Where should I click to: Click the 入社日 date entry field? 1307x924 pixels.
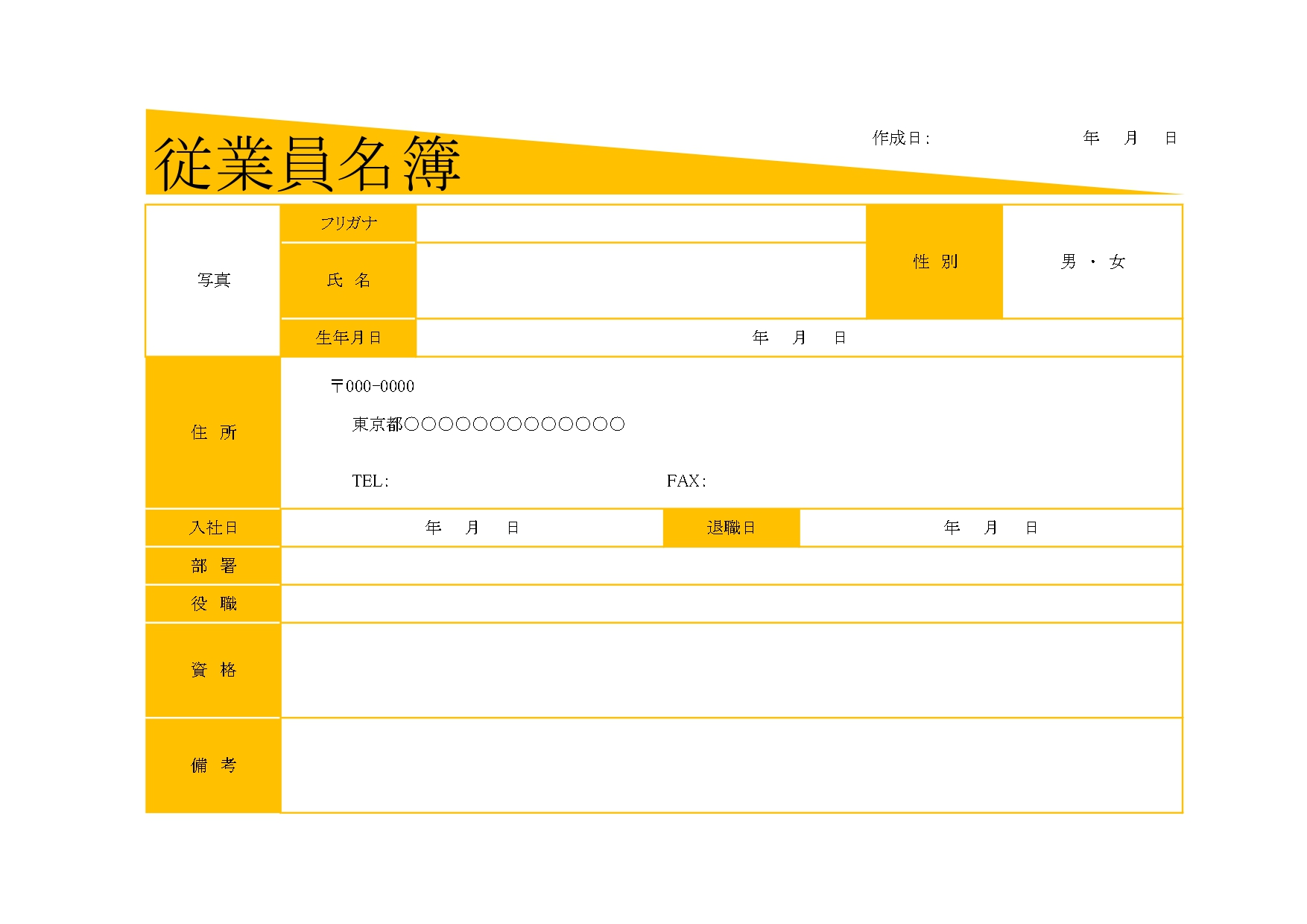[x=472, y=528]
